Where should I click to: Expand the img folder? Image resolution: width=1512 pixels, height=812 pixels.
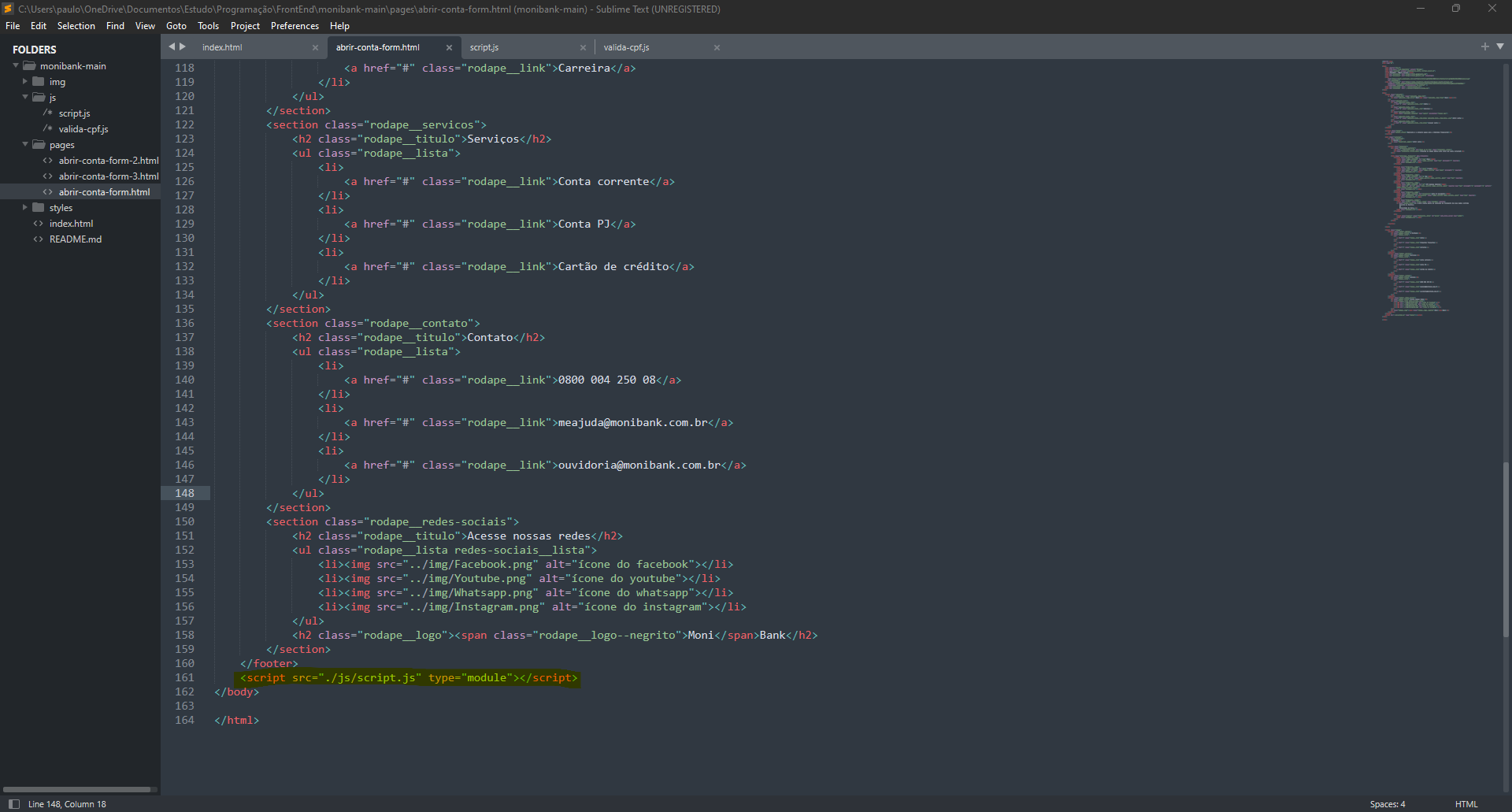point(25,81)
